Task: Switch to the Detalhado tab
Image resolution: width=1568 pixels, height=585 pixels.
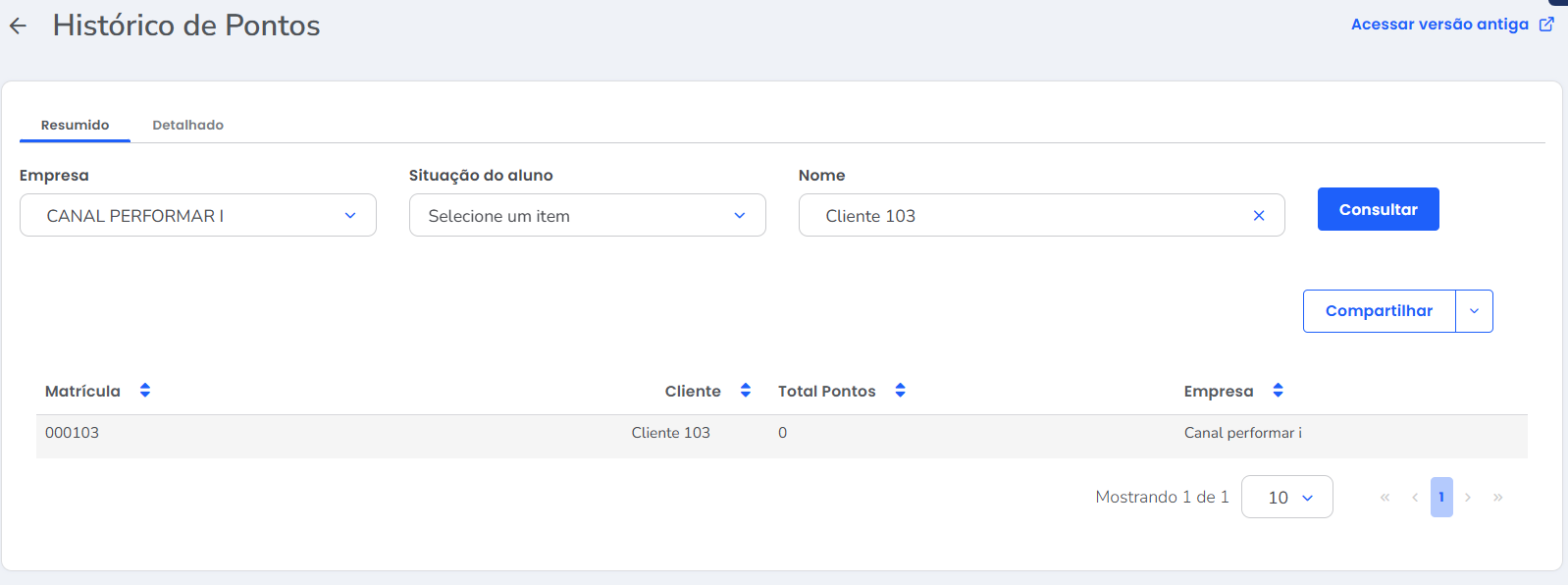Action: 187,125
